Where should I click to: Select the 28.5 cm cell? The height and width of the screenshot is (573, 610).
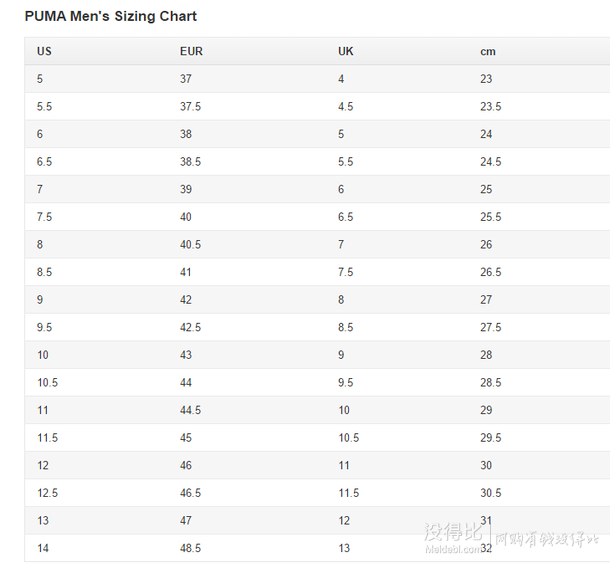pyautogui.click(x=491, y=383)
